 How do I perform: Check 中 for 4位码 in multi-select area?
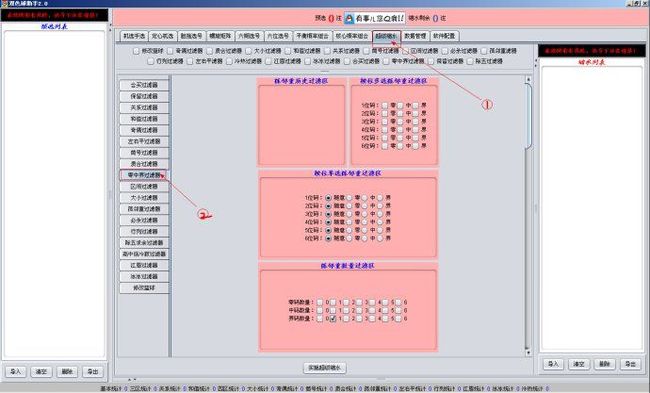pos(400,130)
